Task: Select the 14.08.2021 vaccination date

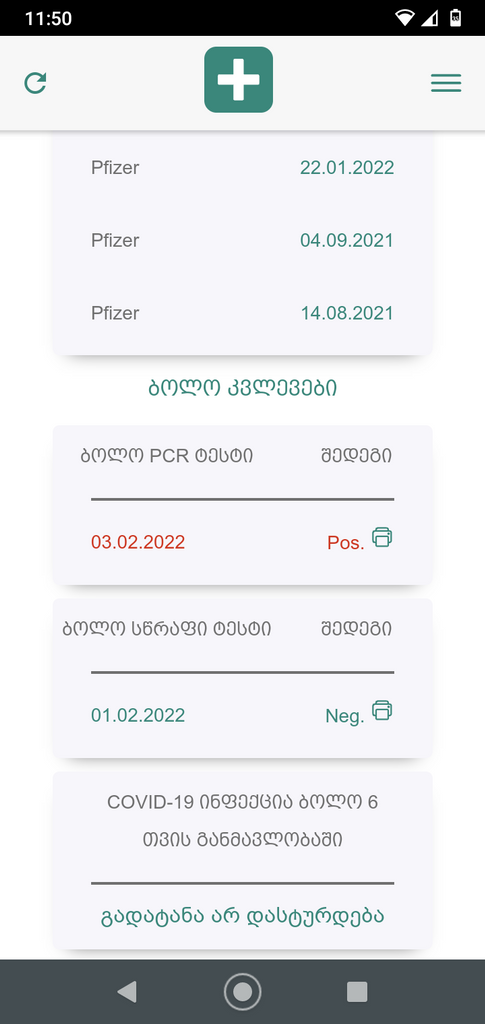Action: 347,313
